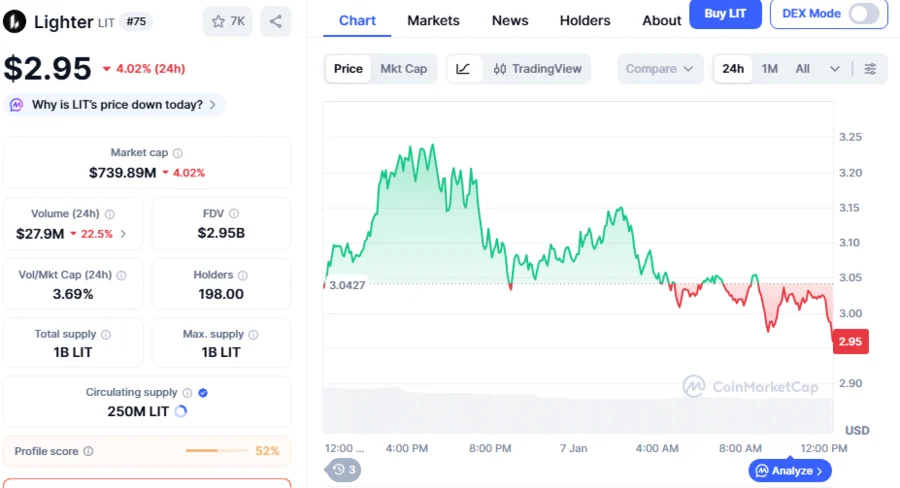Switch chart to Mkt Cap view
900x488 pixels.
click(403, 69)
